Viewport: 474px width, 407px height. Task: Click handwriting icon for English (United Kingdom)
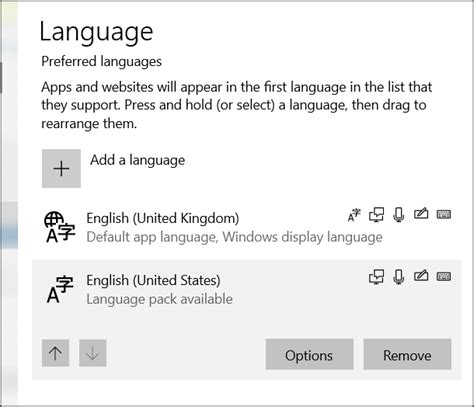pyautogui.click(x=421, y=214)
